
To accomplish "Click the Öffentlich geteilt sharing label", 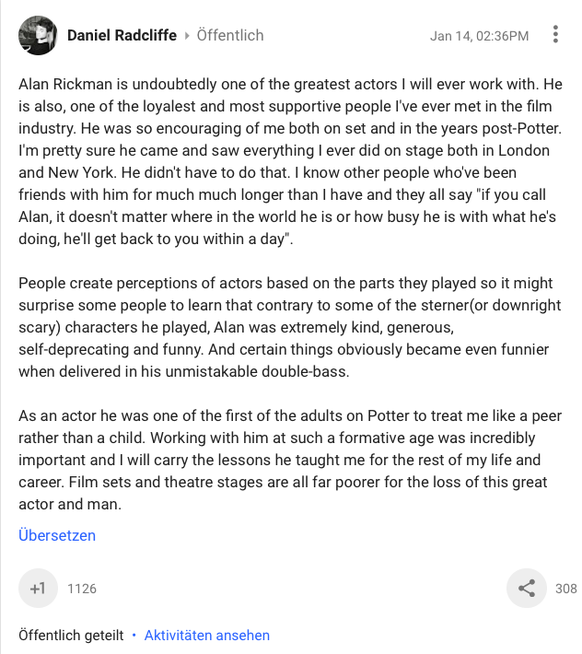I will pos(71,635).
